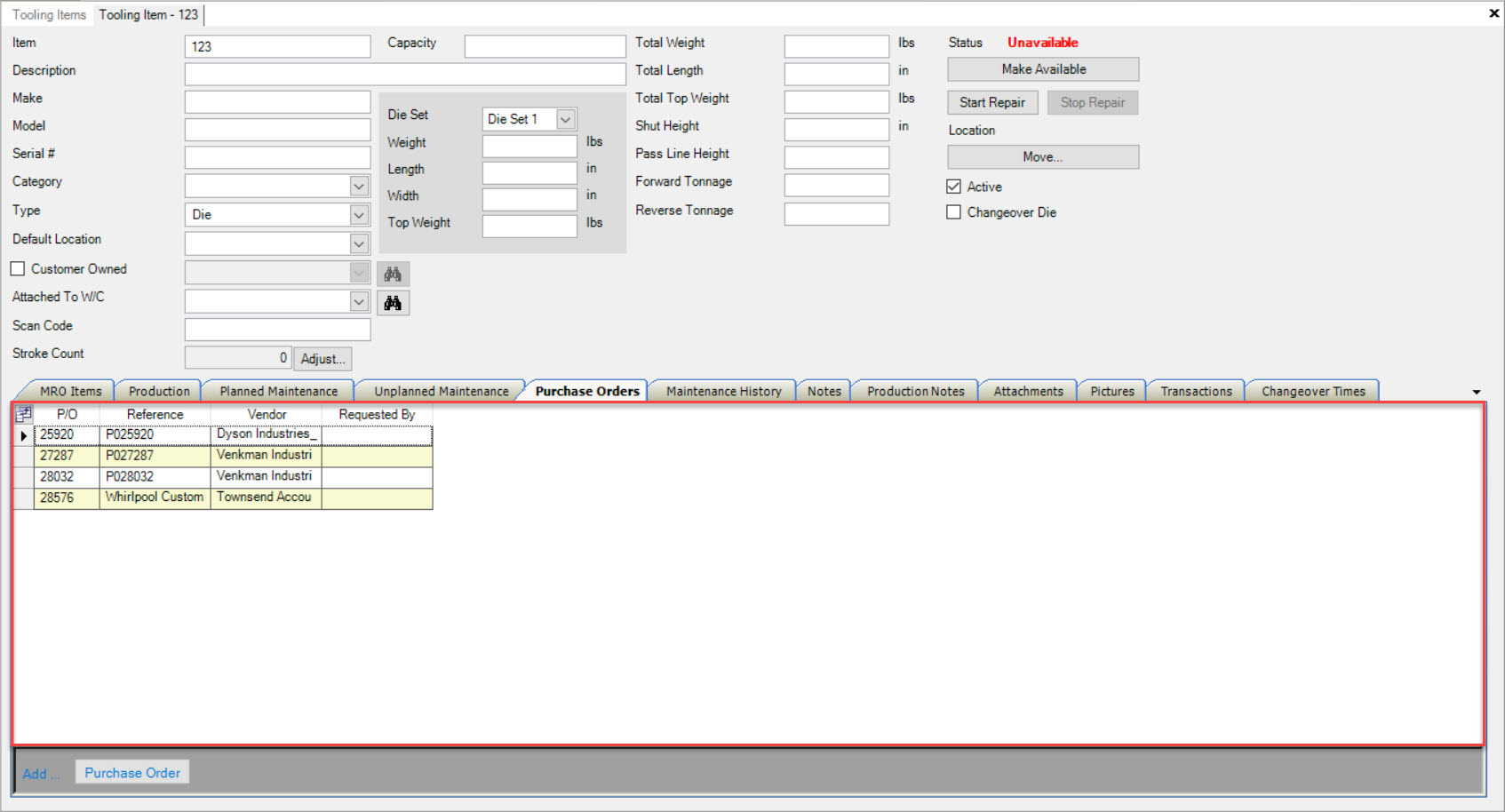The width and height of the screenshot is (1505, 812).
Task: Click the Scan Code input field
Action: pos(277,330)
